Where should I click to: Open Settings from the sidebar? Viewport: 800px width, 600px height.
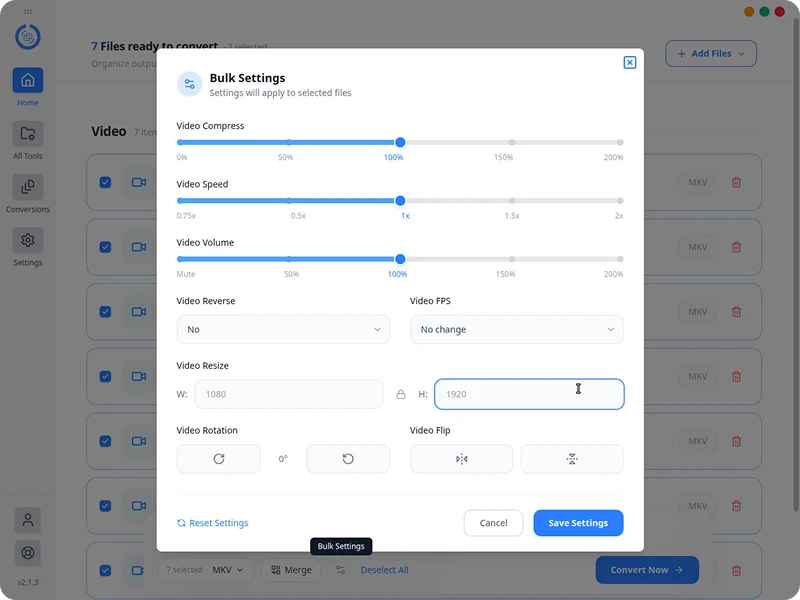[28, 247]
